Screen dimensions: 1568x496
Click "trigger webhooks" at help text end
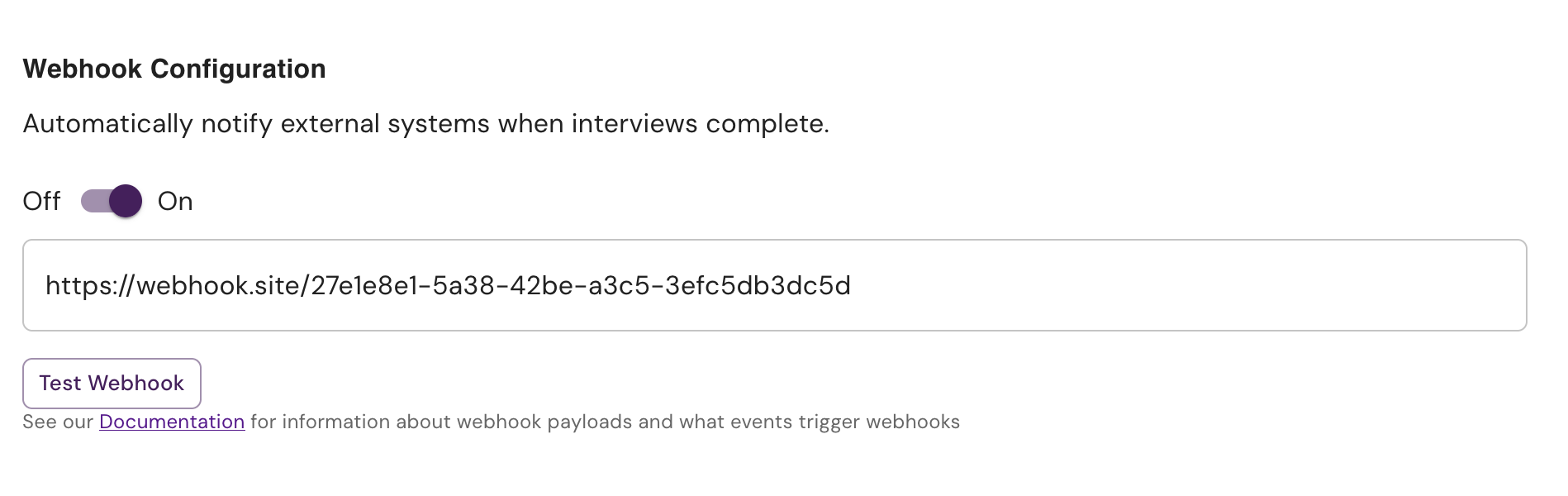[879, 422]
